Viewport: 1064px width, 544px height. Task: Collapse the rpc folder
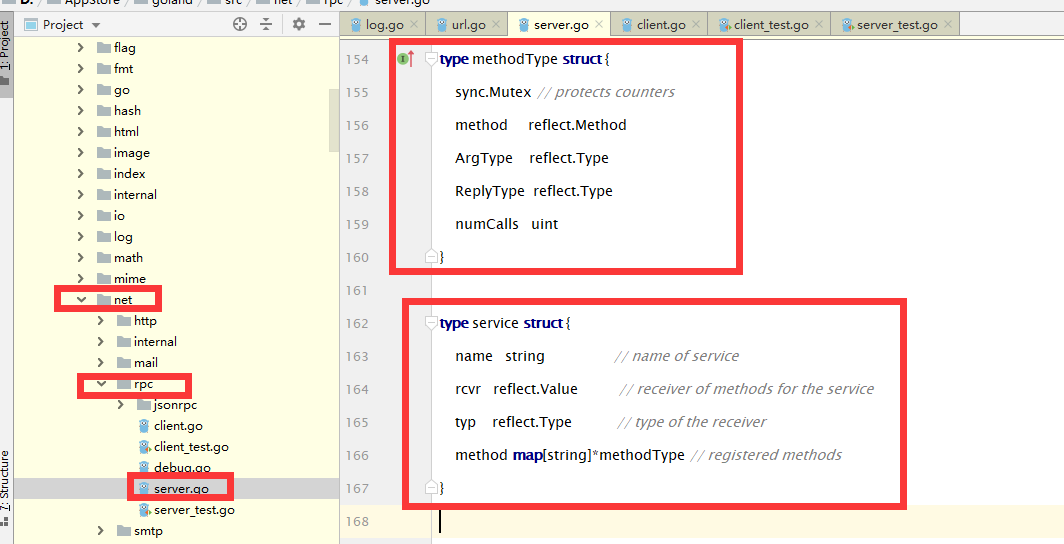[101, 384]
